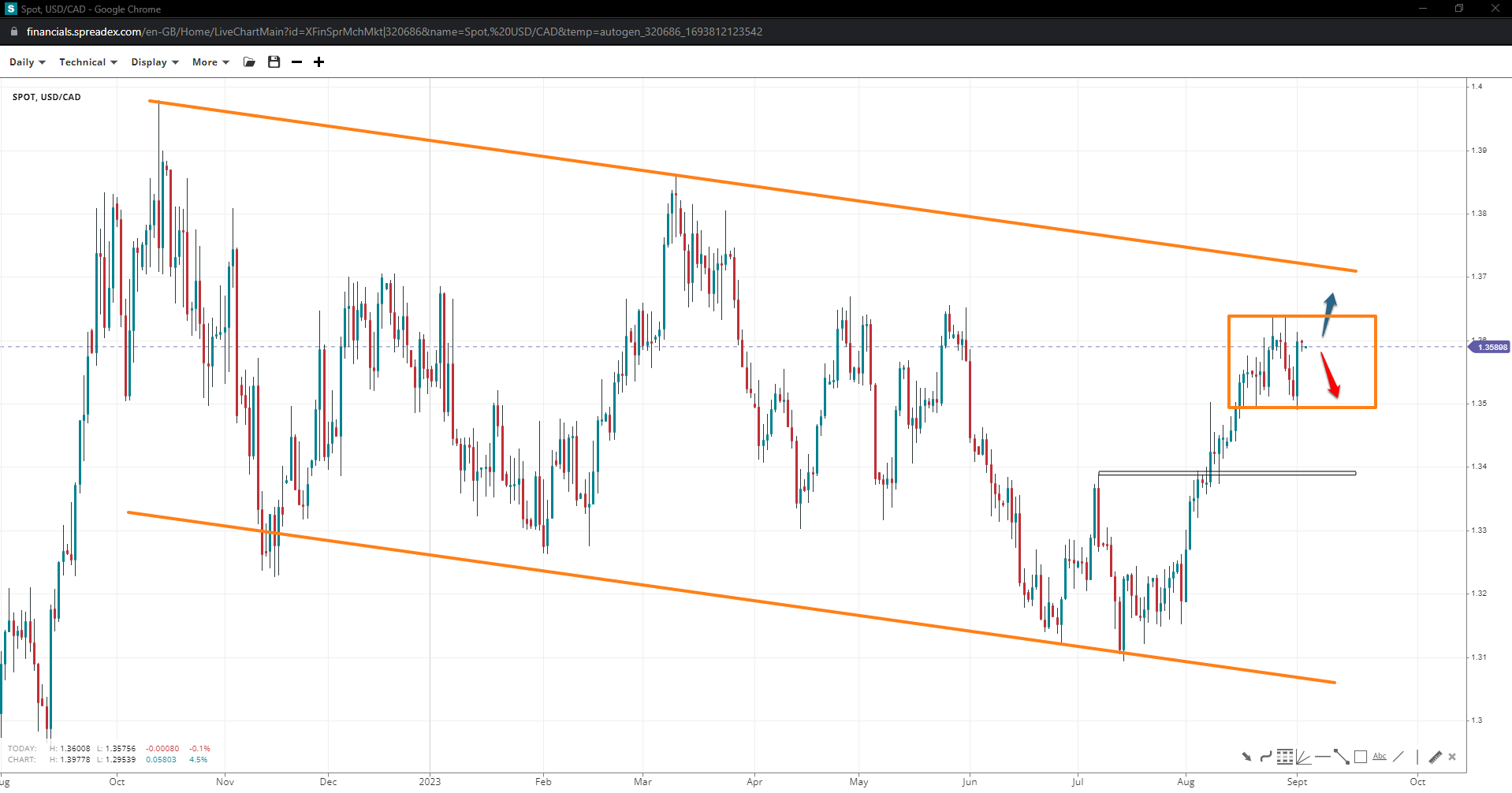Expand the Technical indicators menu
The image size is (1512, 793).
point(88,62)
